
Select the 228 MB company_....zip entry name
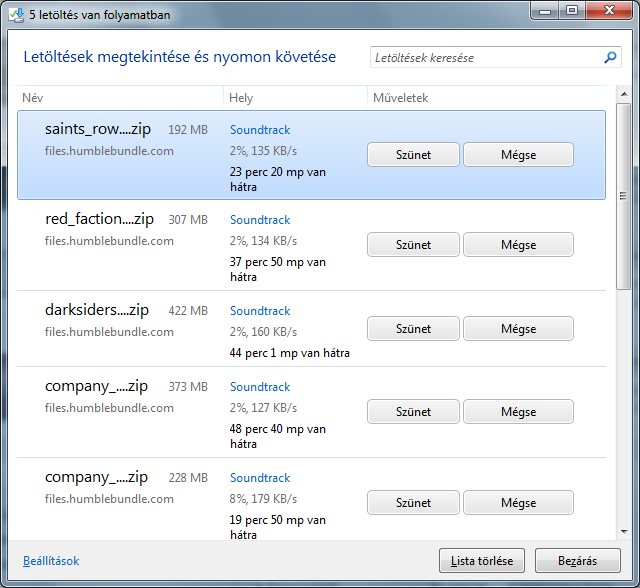[x=96, y=477]
